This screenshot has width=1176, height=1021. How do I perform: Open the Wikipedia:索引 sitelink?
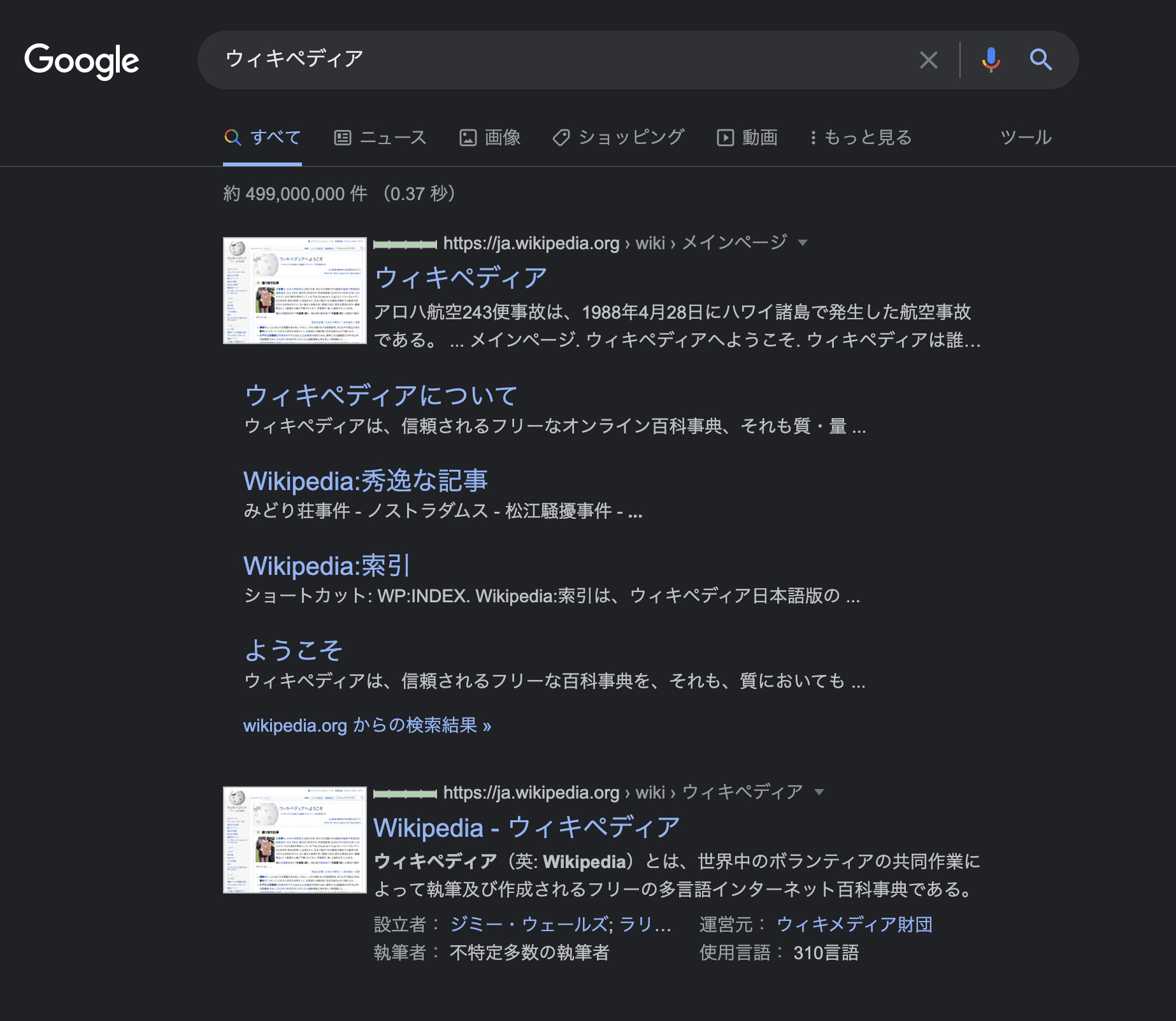click(x=327, y=565)
